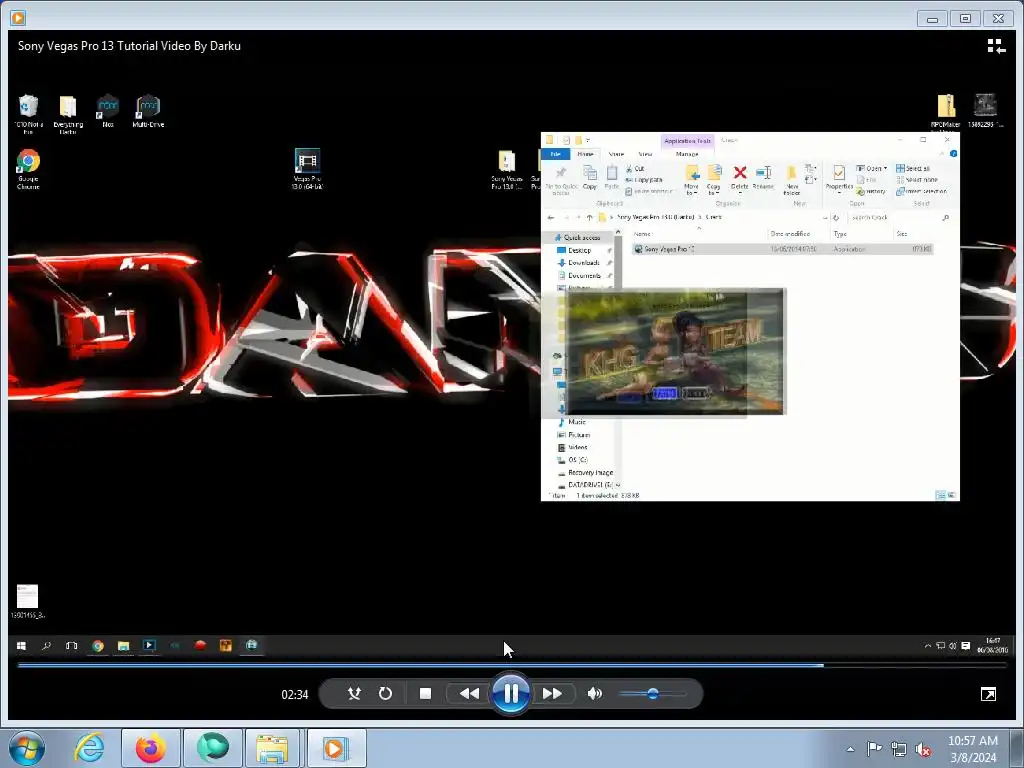Screen dimensions: 1024x768
Task: View the video in full screen
Action: (988, 694)
